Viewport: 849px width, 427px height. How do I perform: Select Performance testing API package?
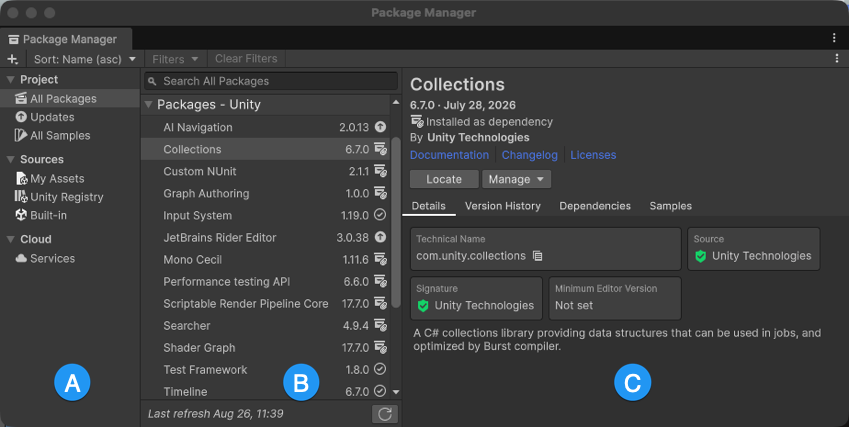point(265,281)
